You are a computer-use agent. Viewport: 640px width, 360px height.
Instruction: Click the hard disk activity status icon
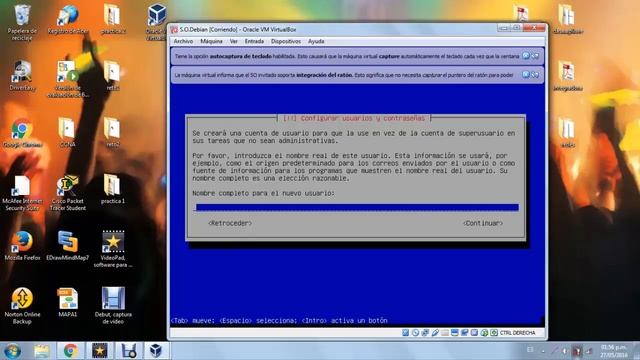point(406,333)
